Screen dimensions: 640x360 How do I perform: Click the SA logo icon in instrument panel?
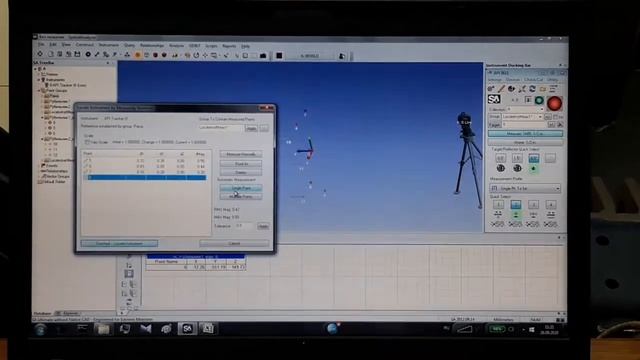[494, 99]
